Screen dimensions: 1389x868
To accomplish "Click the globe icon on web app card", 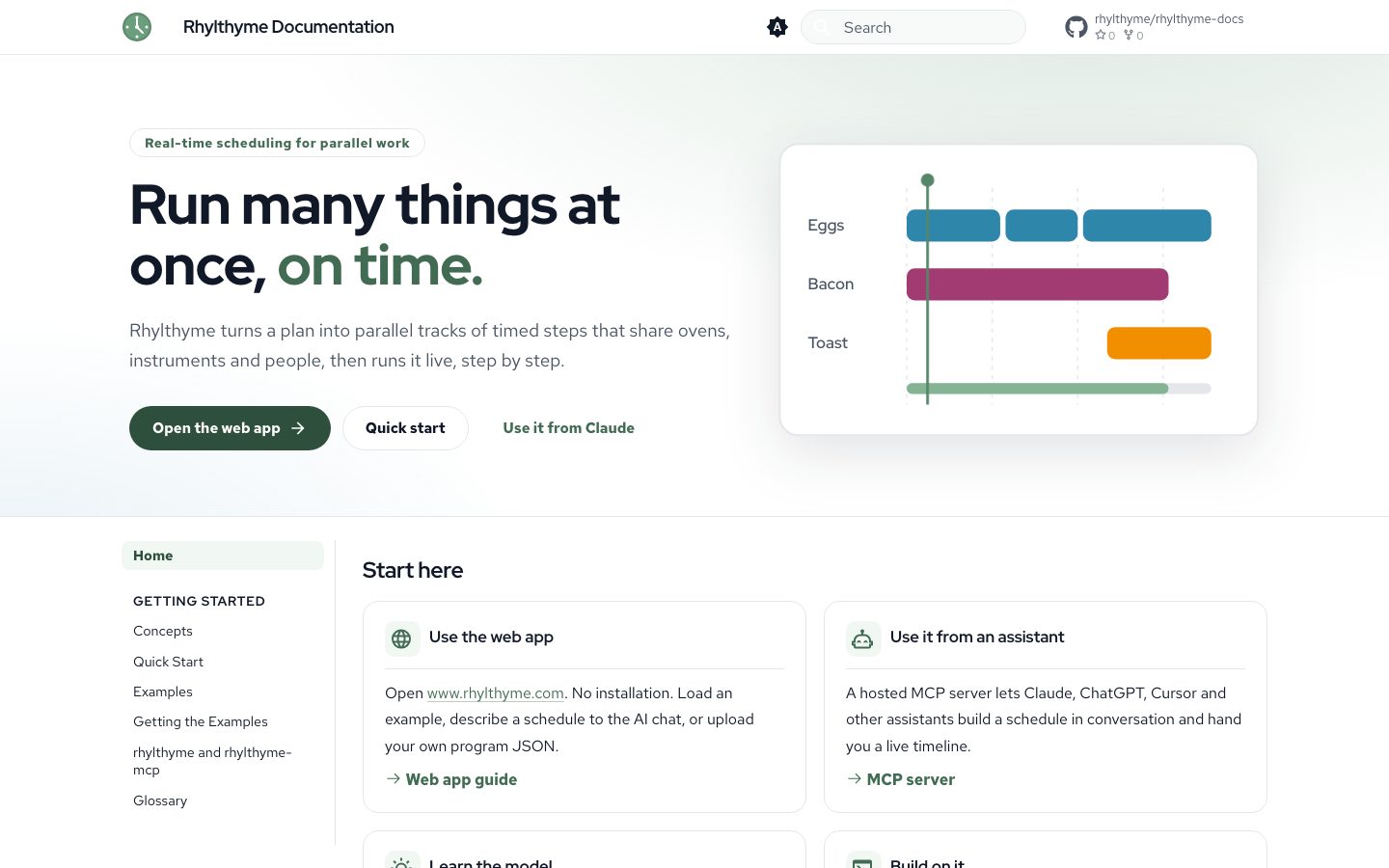I will coord(402,638).
